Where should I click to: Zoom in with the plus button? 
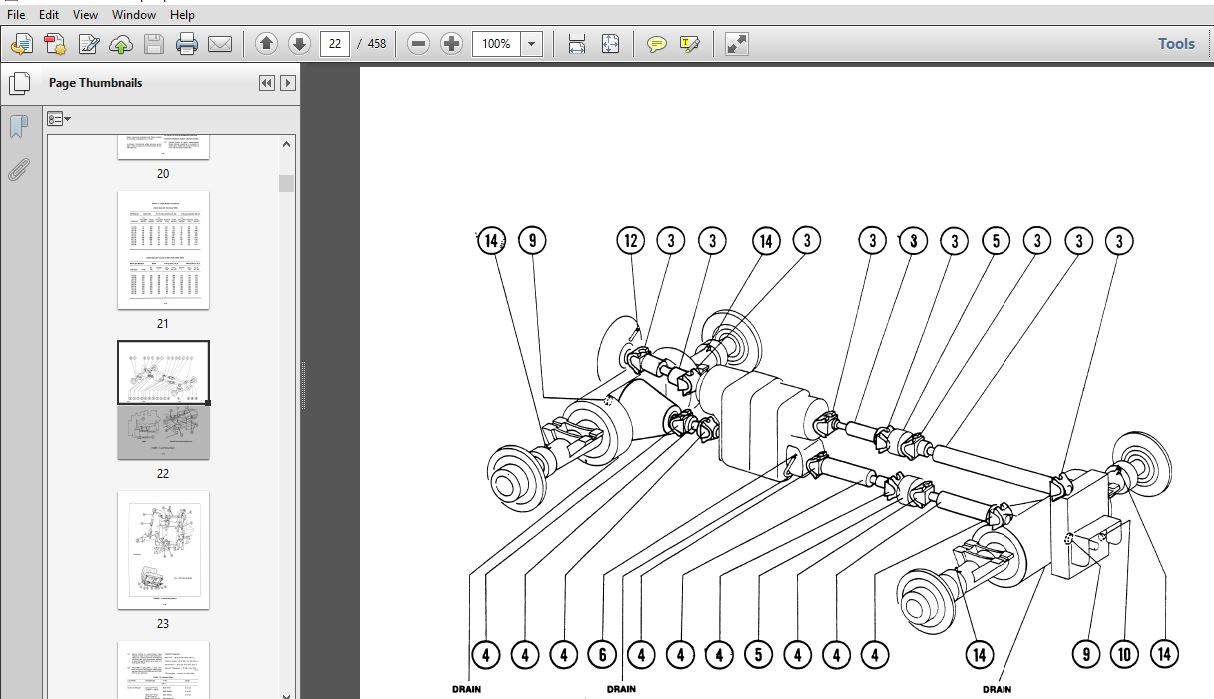tap(451, 44)
